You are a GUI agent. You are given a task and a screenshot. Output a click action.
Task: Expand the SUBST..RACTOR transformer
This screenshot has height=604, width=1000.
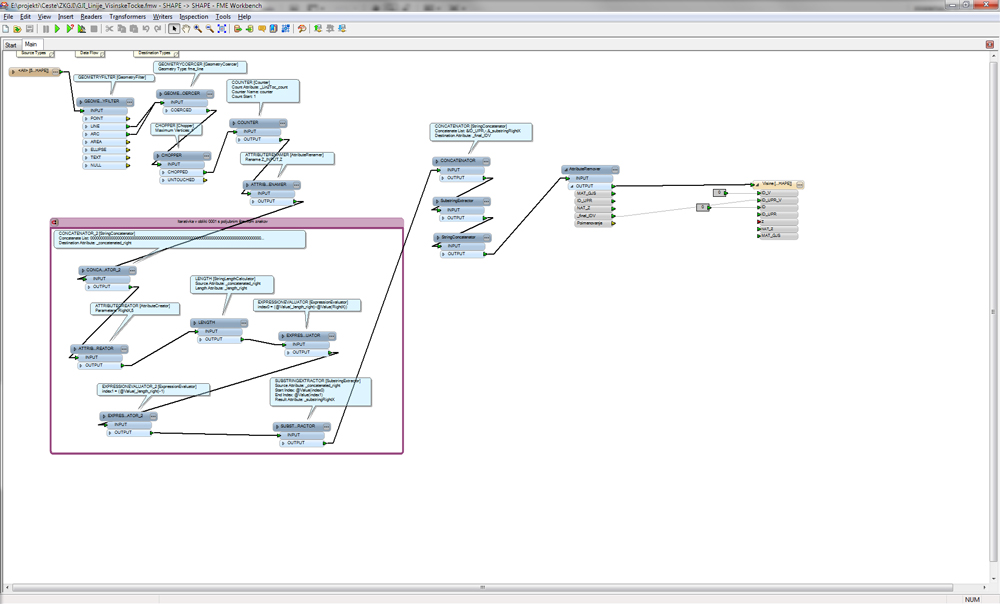coord(277,427)
